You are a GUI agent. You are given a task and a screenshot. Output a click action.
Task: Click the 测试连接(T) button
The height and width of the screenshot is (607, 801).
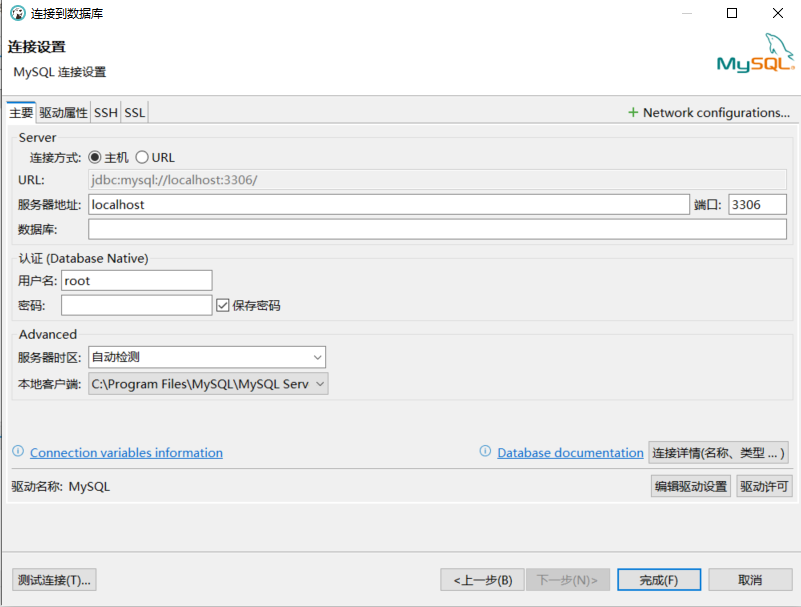coord(55,580)
